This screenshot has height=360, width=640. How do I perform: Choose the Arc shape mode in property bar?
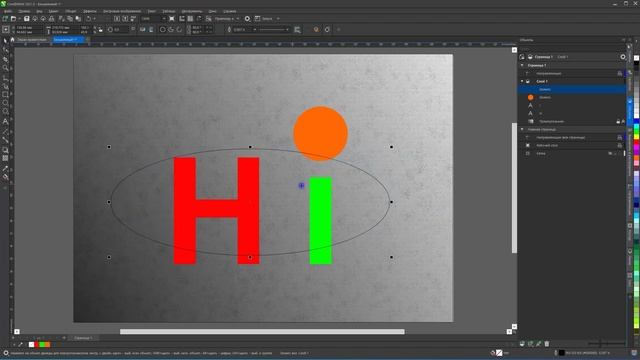(x=179, y=29)
